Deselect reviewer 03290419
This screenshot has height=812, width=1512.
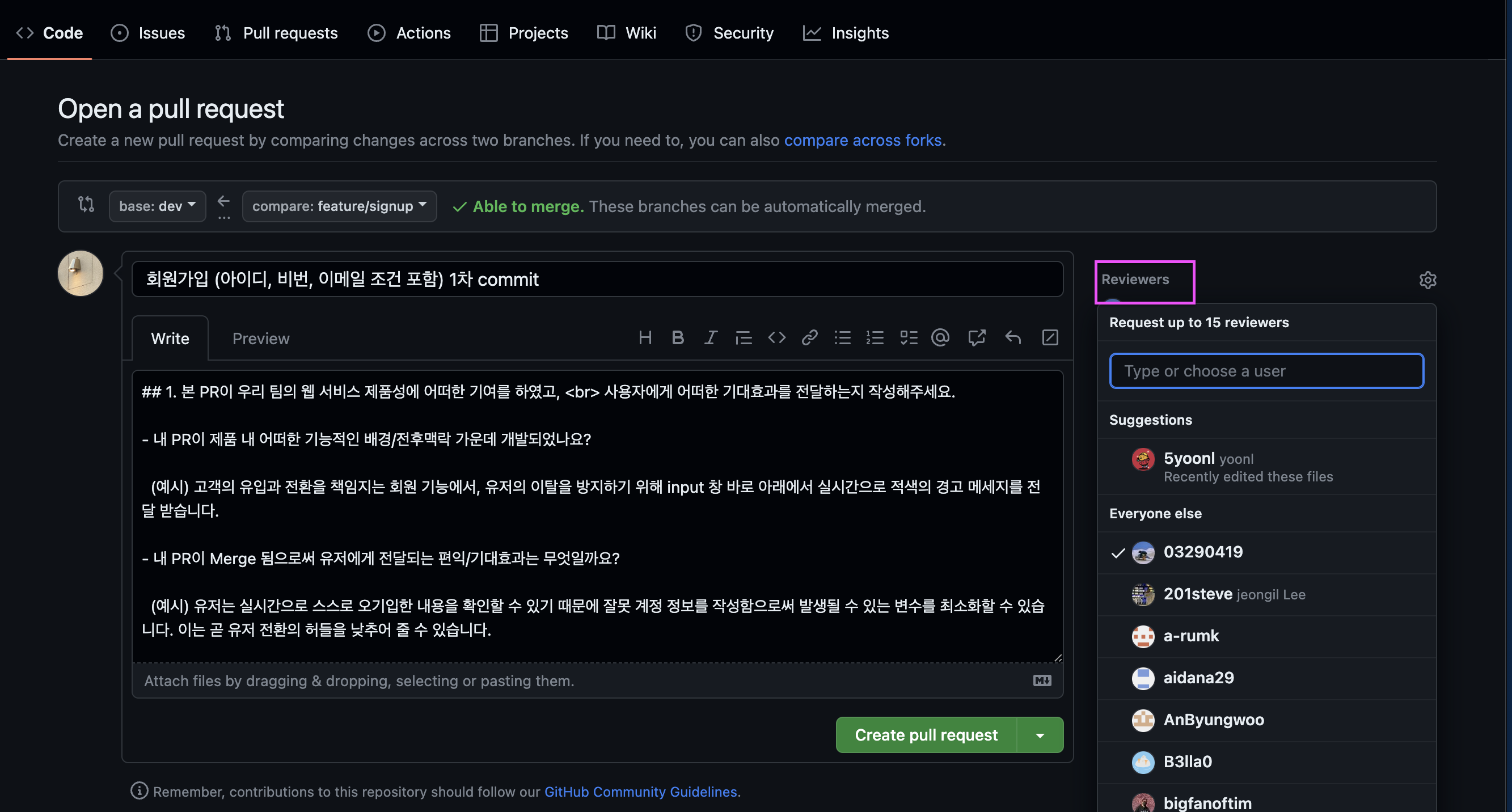1203,552
